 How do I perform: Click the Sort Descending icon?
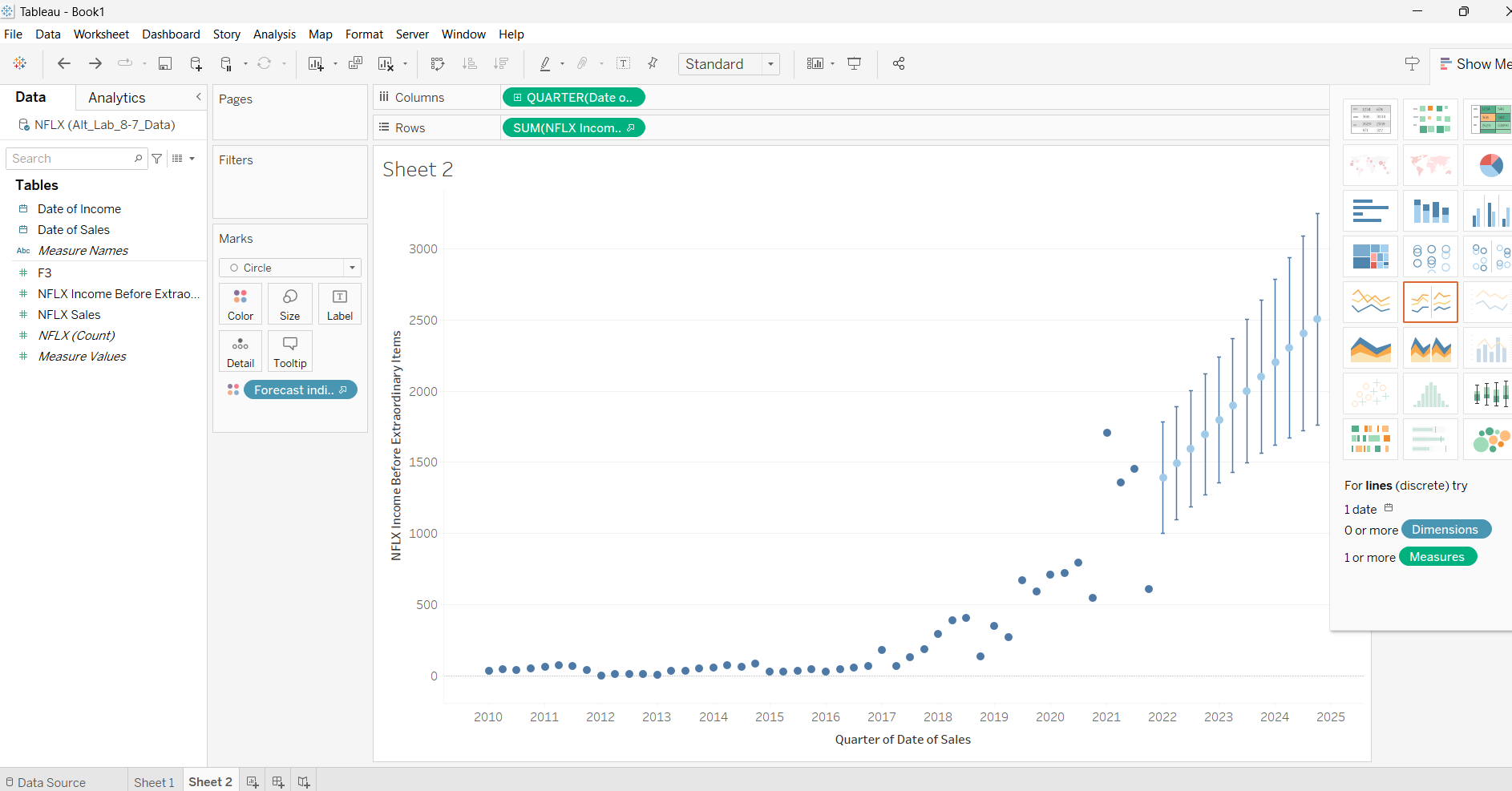501,63
